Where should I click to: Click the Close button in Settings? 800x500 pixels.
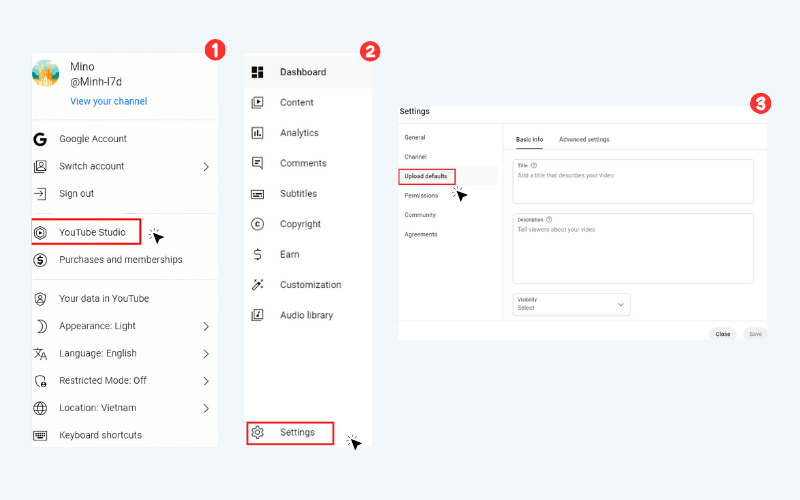[x=722, y=334]
